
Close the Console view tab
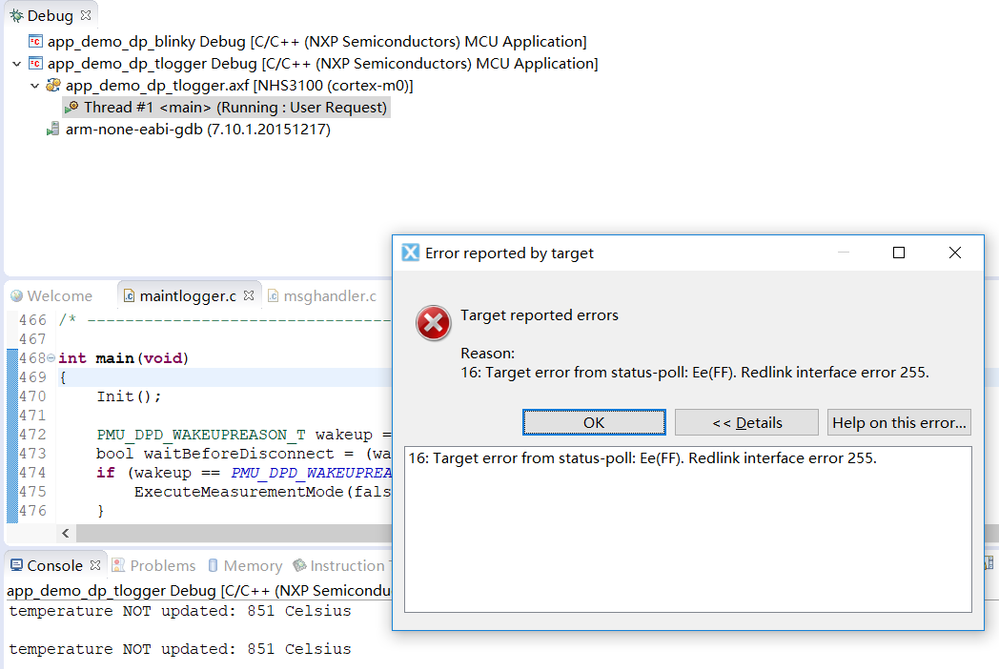(x=93, y=564)
